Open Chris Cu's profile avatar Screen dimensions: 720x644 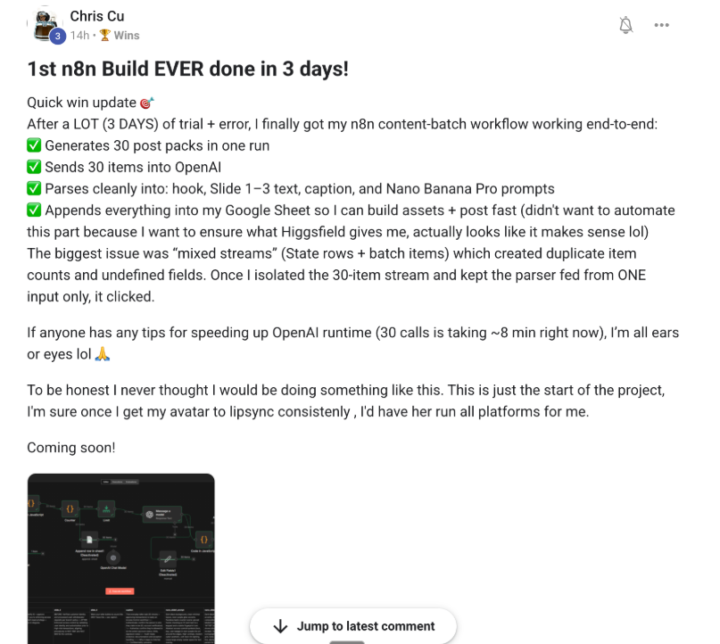46,26
